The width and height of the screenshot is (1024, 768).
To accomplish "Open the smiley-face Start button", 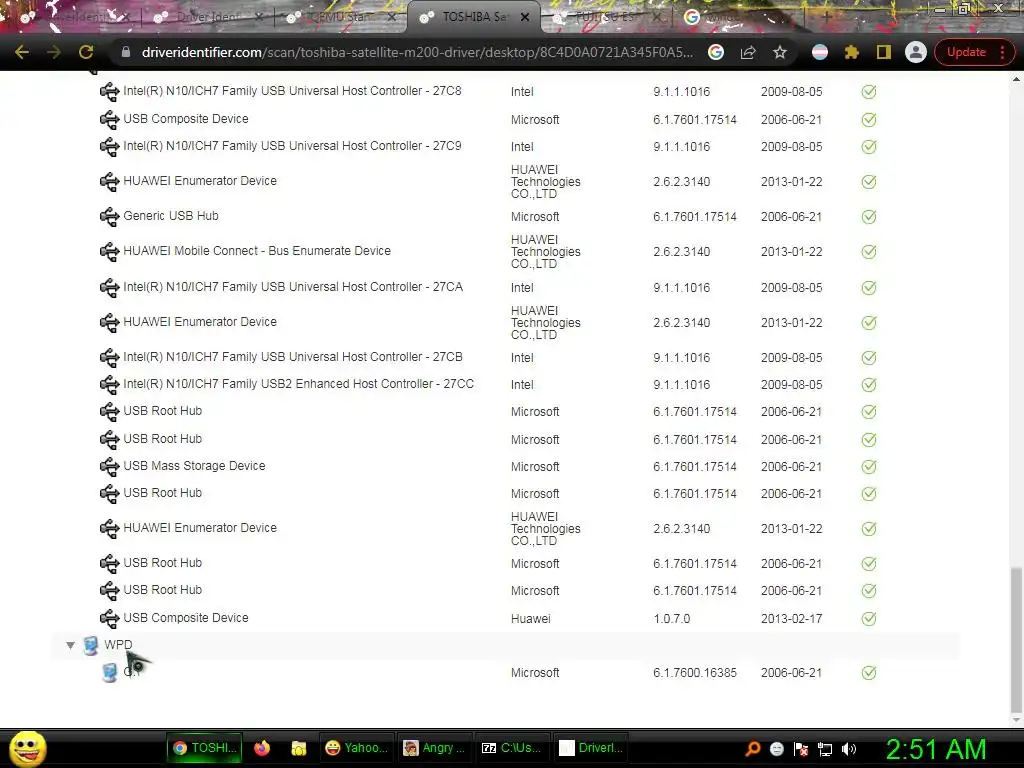I will [x=27, y=749].
